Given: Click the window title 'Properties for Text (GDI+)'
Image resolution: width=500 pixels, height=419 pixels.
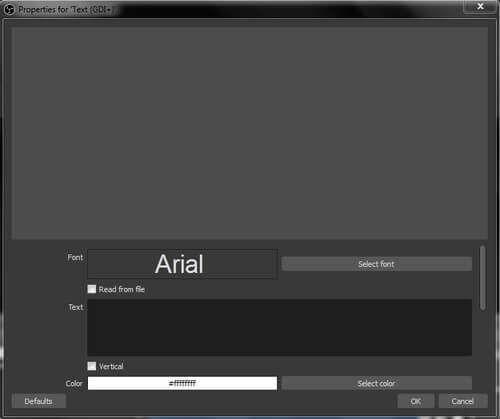Looking at the screenshot, I should [65, 9].
